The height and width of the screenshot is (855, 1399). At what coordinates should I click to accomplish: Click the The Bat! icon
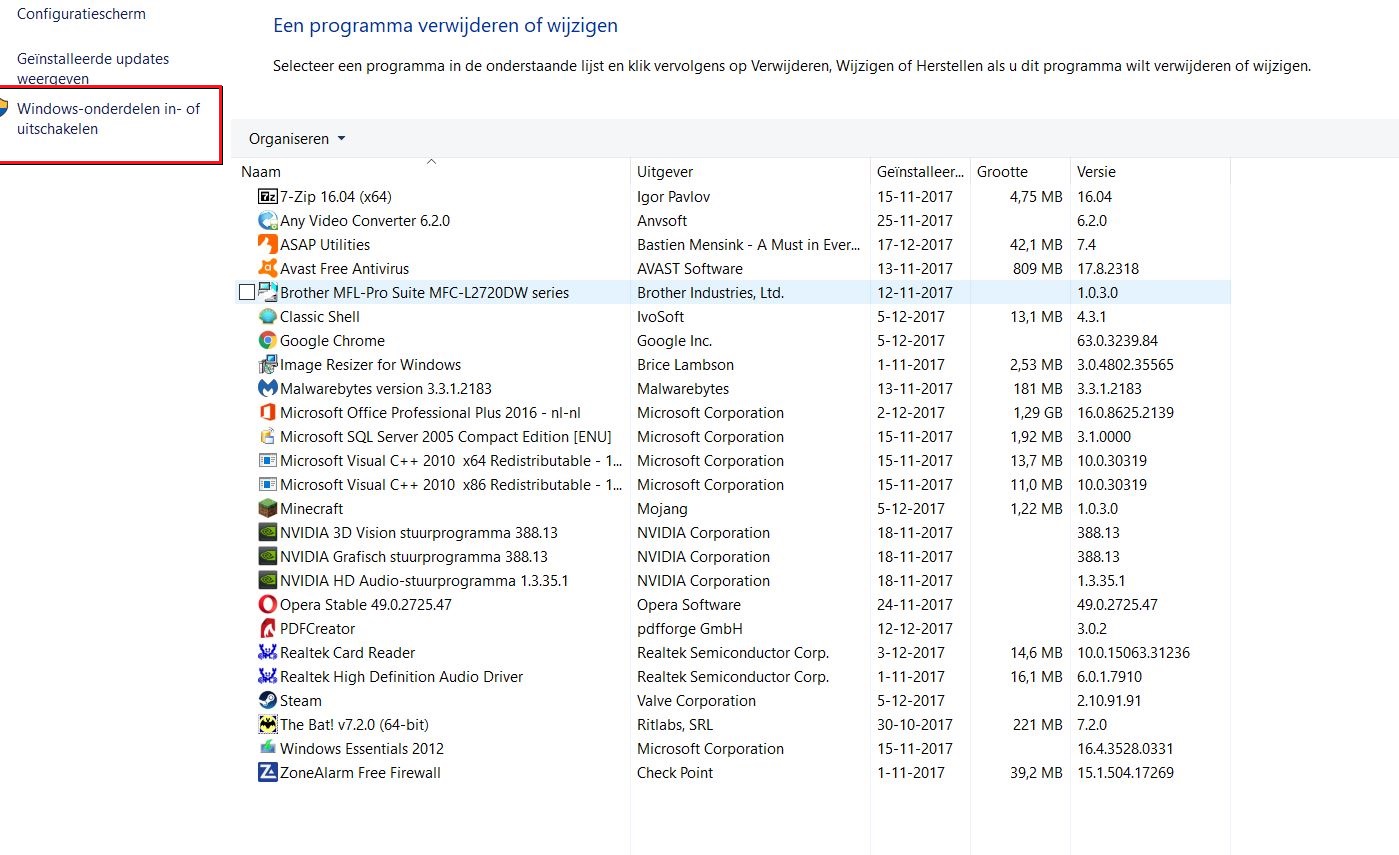[268, 725]
